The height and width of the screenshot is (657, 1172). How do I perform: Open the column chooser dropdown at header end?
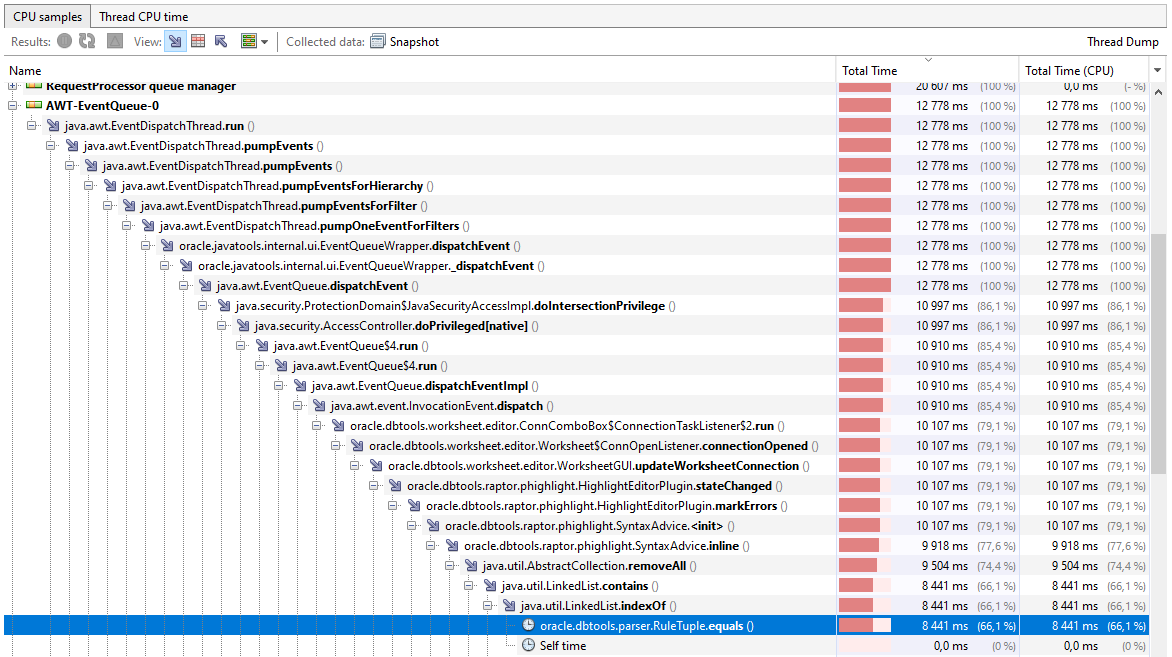[x=1158, y=70]
